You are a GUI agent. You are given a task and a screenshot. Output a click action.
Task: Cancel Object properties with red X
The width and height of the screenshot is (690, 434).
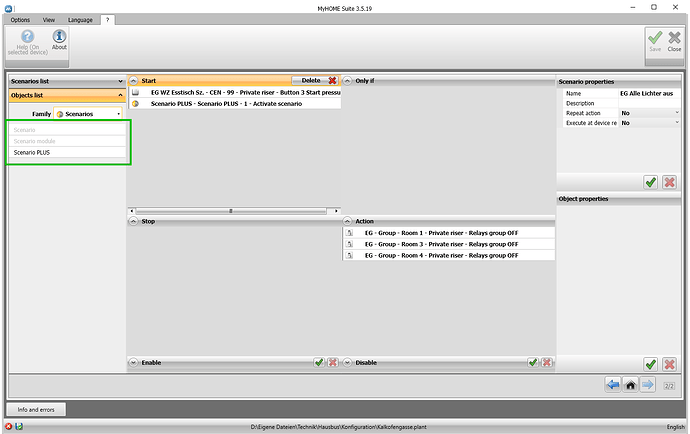[x=669, y=364]
